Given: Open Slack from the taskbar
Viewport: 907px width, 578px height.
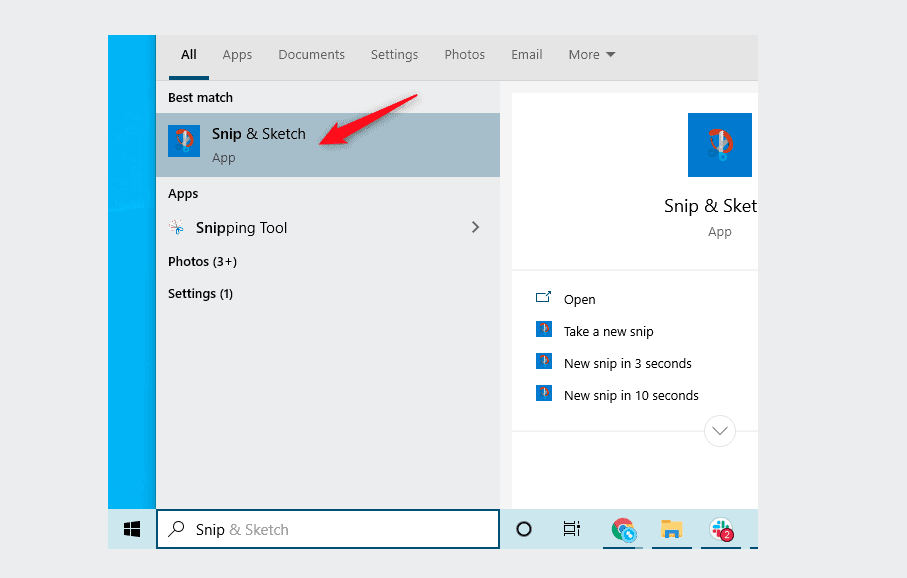Looking at the screenshot, I should pos(720,529).
